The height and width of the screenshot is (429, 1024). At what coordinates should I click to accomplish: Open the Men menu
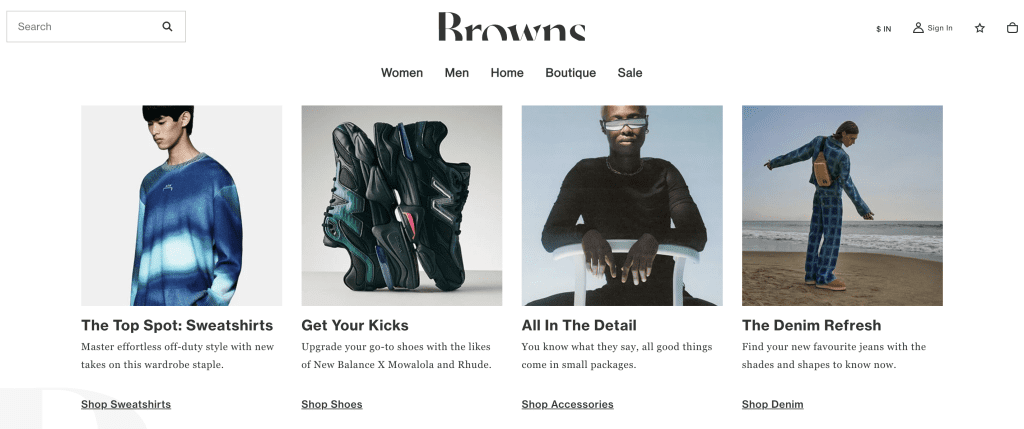456,73
